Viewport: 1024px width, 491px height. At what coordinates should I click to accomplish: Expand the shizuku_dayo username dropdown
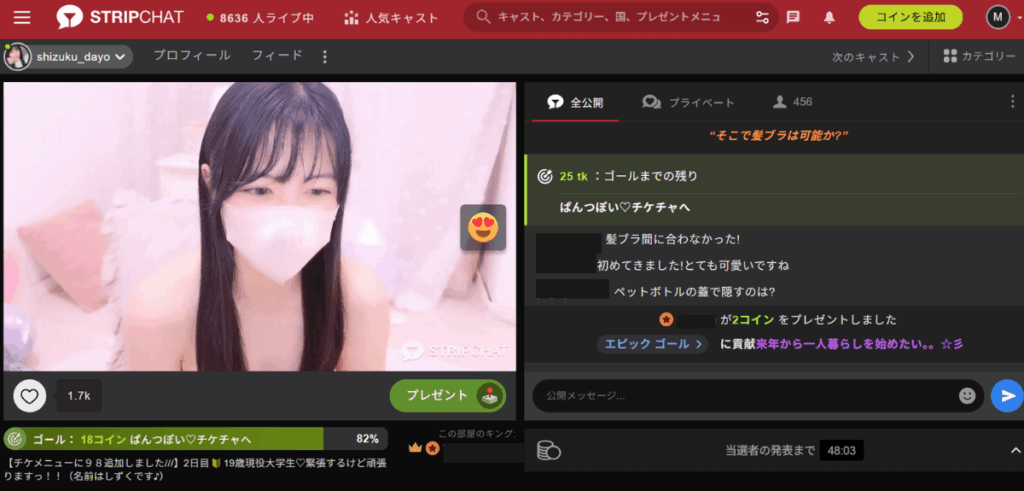[122, 58]
